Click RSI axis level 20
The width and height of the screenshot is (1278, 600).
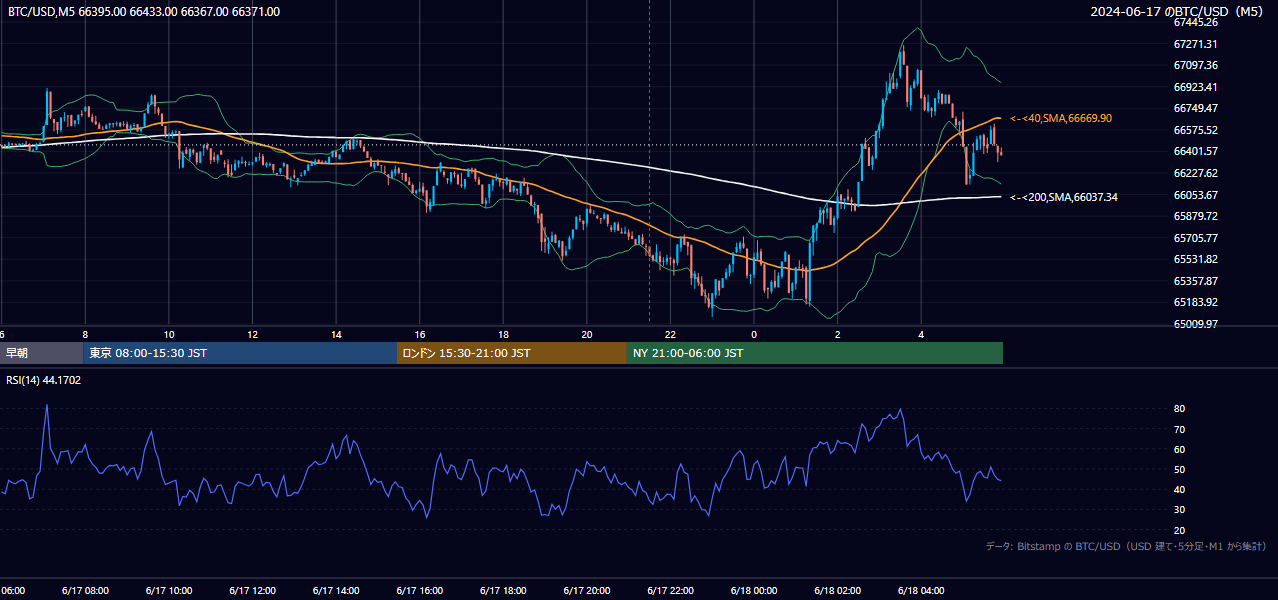[1180, 530]
